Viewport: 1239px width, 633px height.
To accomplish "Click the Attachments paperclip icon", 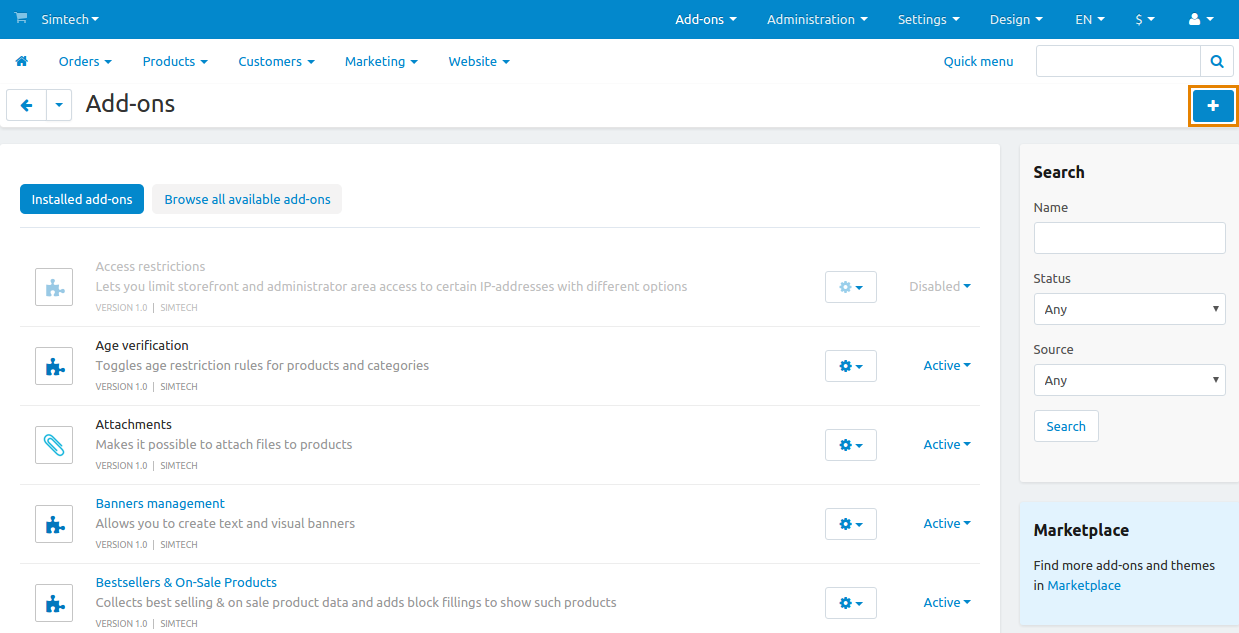I will (x=54, y=444).
